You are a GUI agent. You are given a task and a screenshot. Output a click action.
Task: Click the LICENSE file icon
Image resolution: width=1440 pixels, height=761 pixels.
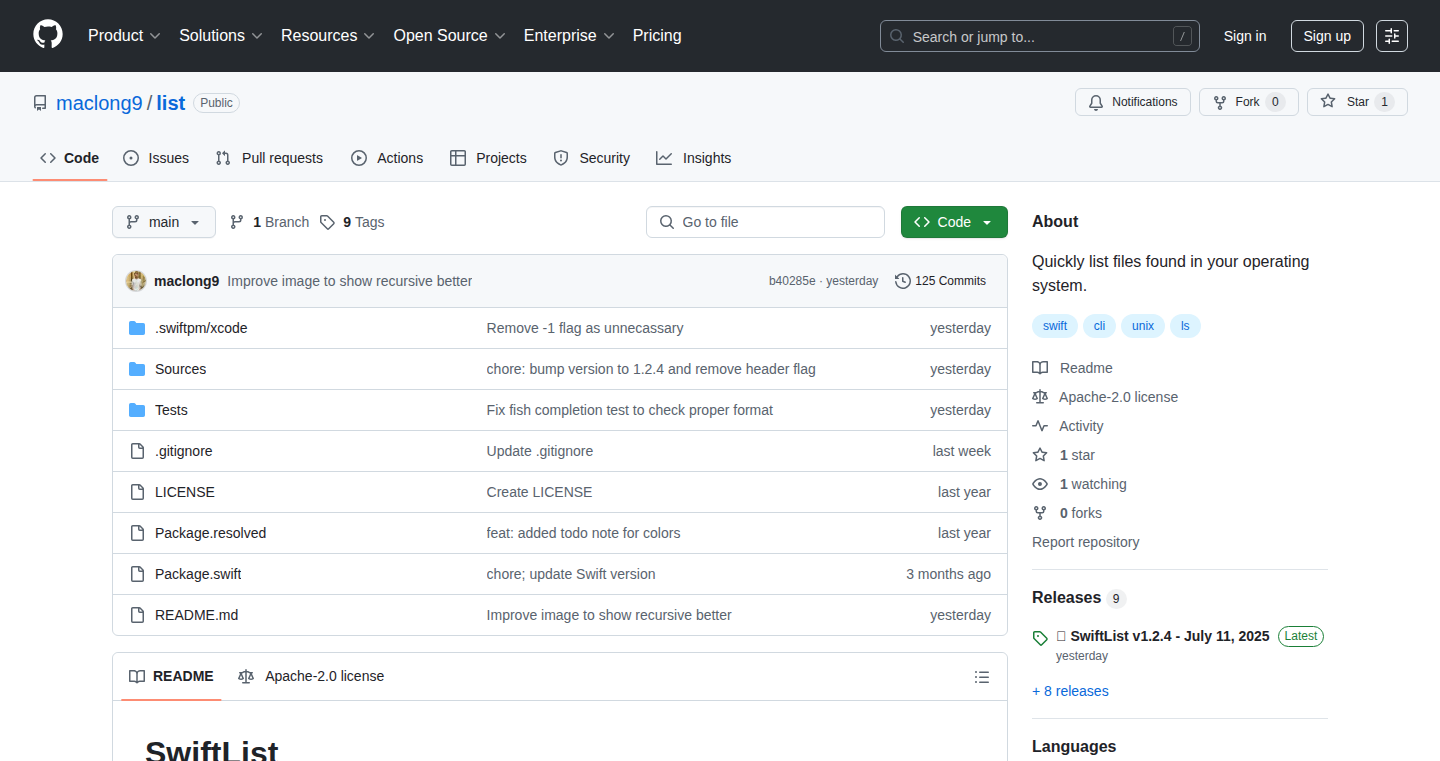point(137,492)
